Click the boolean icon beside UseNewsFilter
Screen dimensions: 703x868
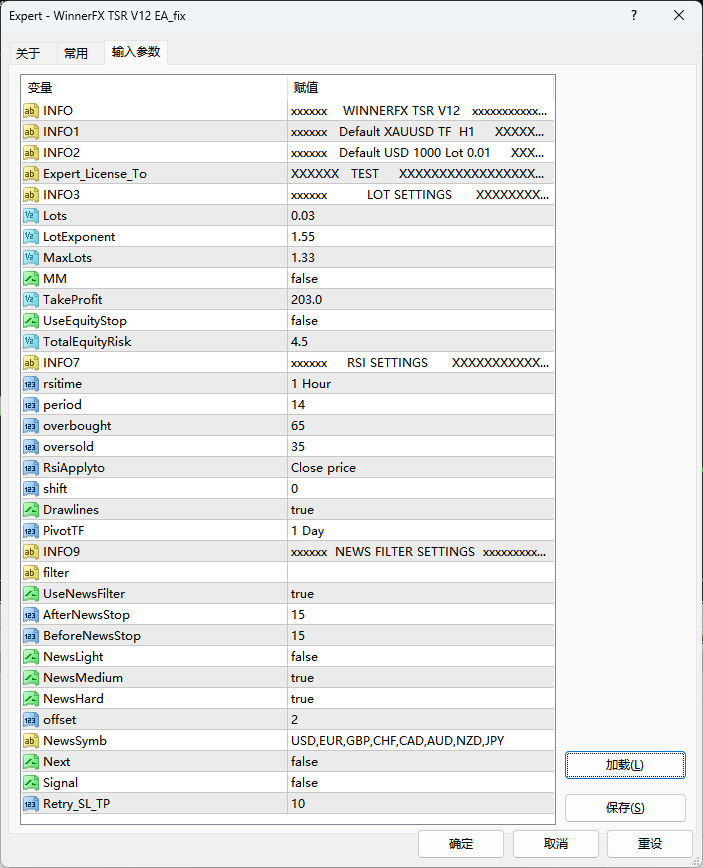[x=31, y=594]
